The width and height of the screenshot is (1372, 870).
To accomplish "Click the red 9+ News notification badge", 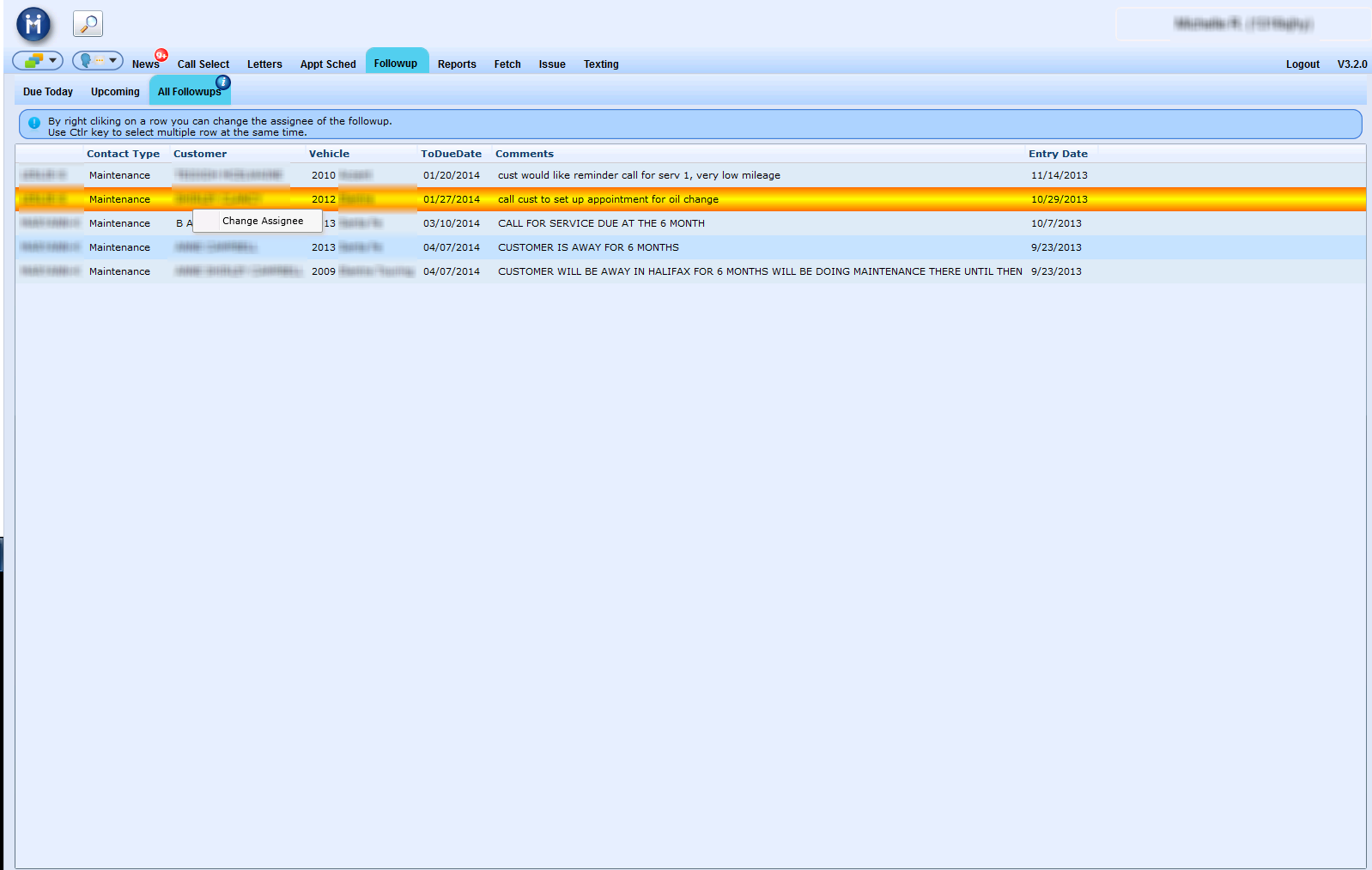I will click(161, 55).
